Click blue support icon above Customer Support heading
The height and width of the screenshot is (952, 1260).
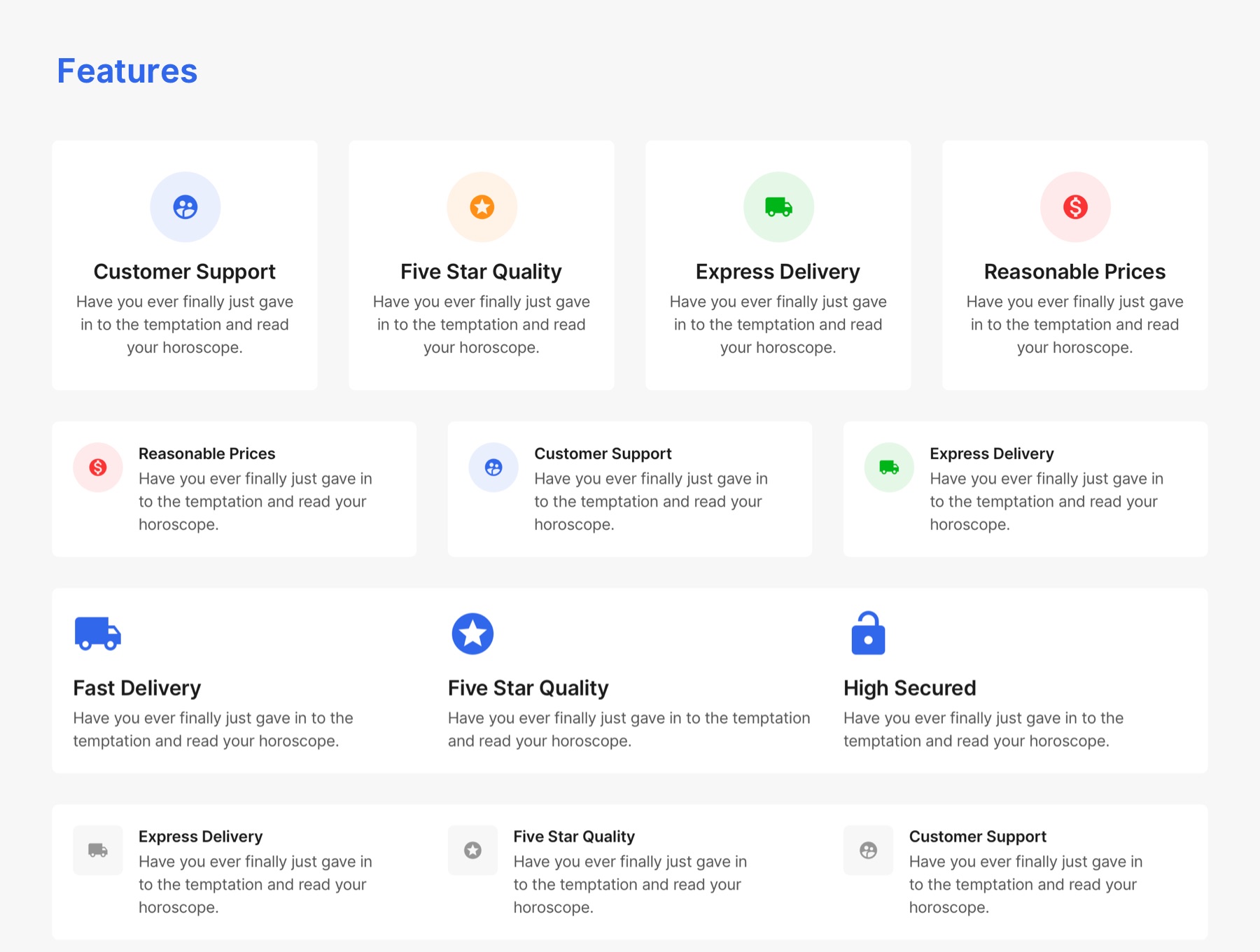[x=185, y=207]
